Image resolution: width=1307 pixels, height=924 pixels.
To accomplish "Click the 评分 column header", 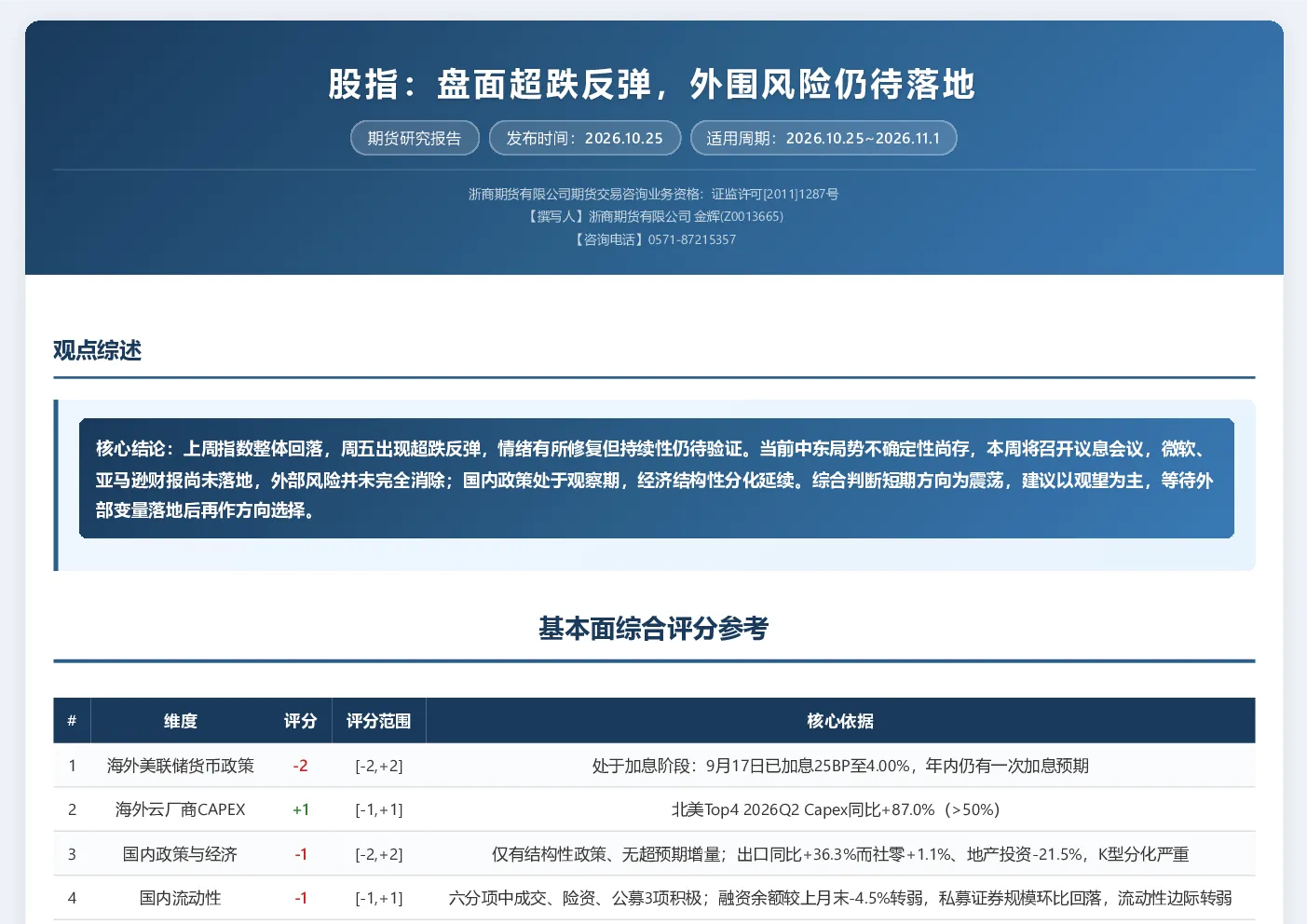I will 300,721.
